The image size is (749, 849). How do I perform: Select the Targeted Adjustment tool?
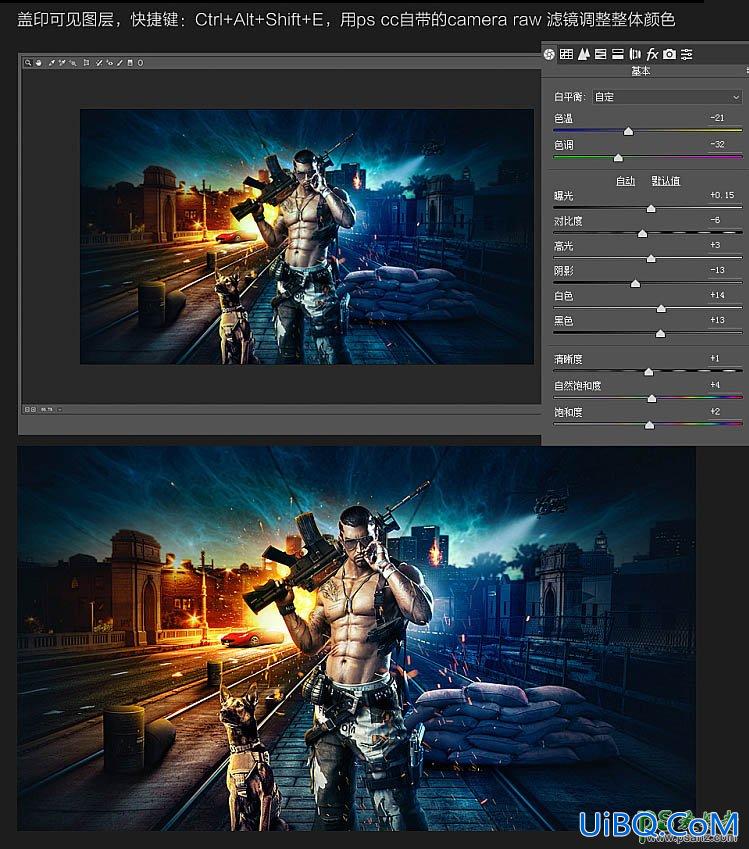(x=73, y=63)
